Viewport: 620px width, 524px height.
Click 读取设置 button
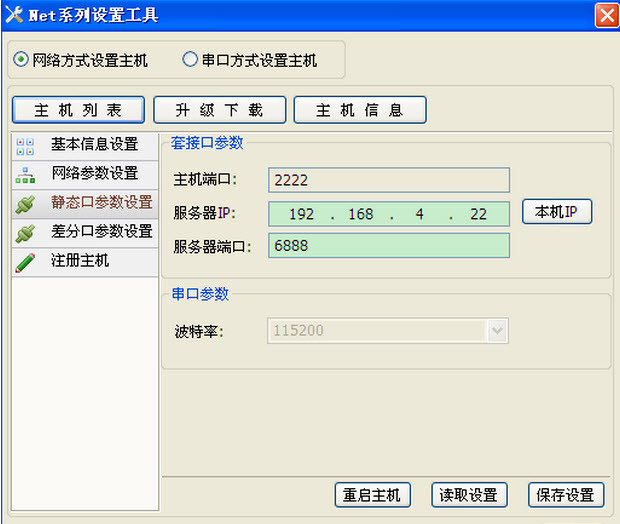point(469,495)
